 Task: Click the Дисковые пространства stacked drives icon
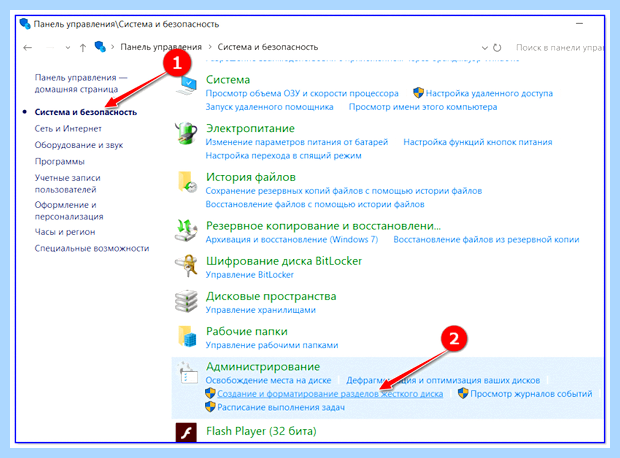coord(186,301)
